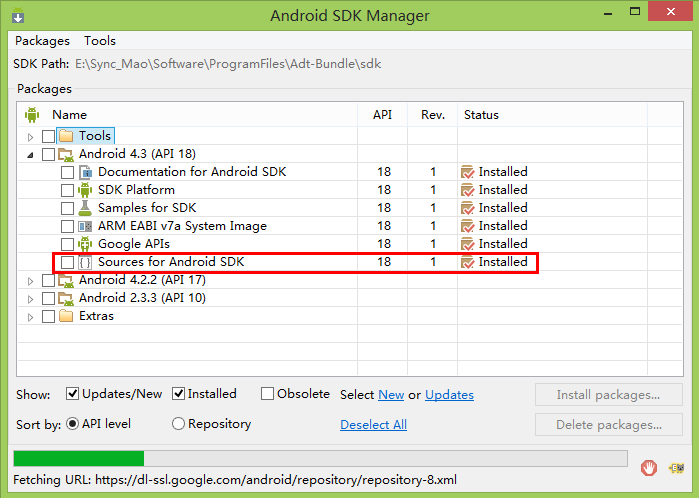
Task: Uncheck the Updates/New show filter
Action: 72,394
